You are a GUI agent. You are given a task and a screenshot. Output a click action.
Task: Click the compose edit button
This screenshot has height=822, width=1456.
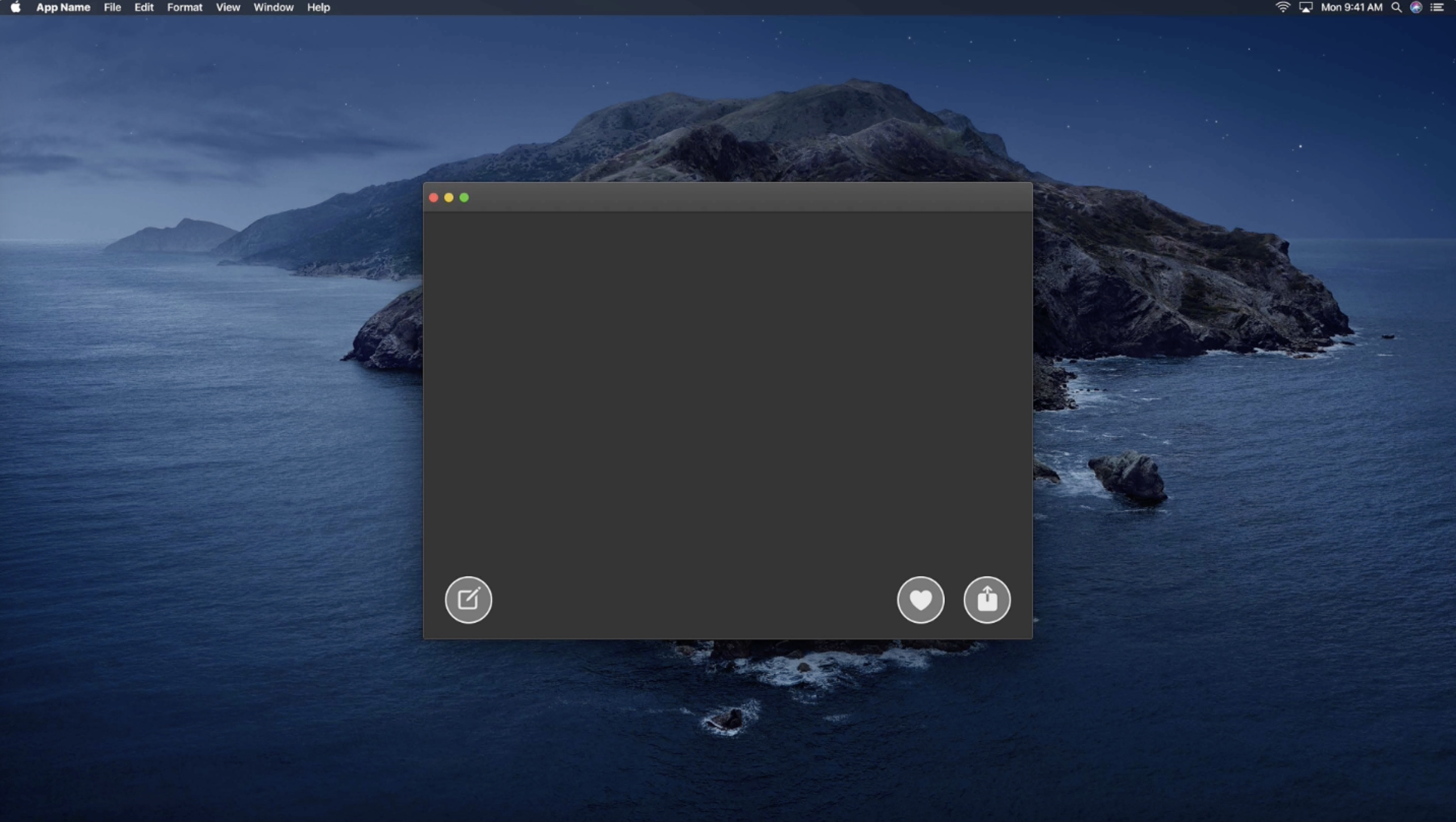coord(468,599)
